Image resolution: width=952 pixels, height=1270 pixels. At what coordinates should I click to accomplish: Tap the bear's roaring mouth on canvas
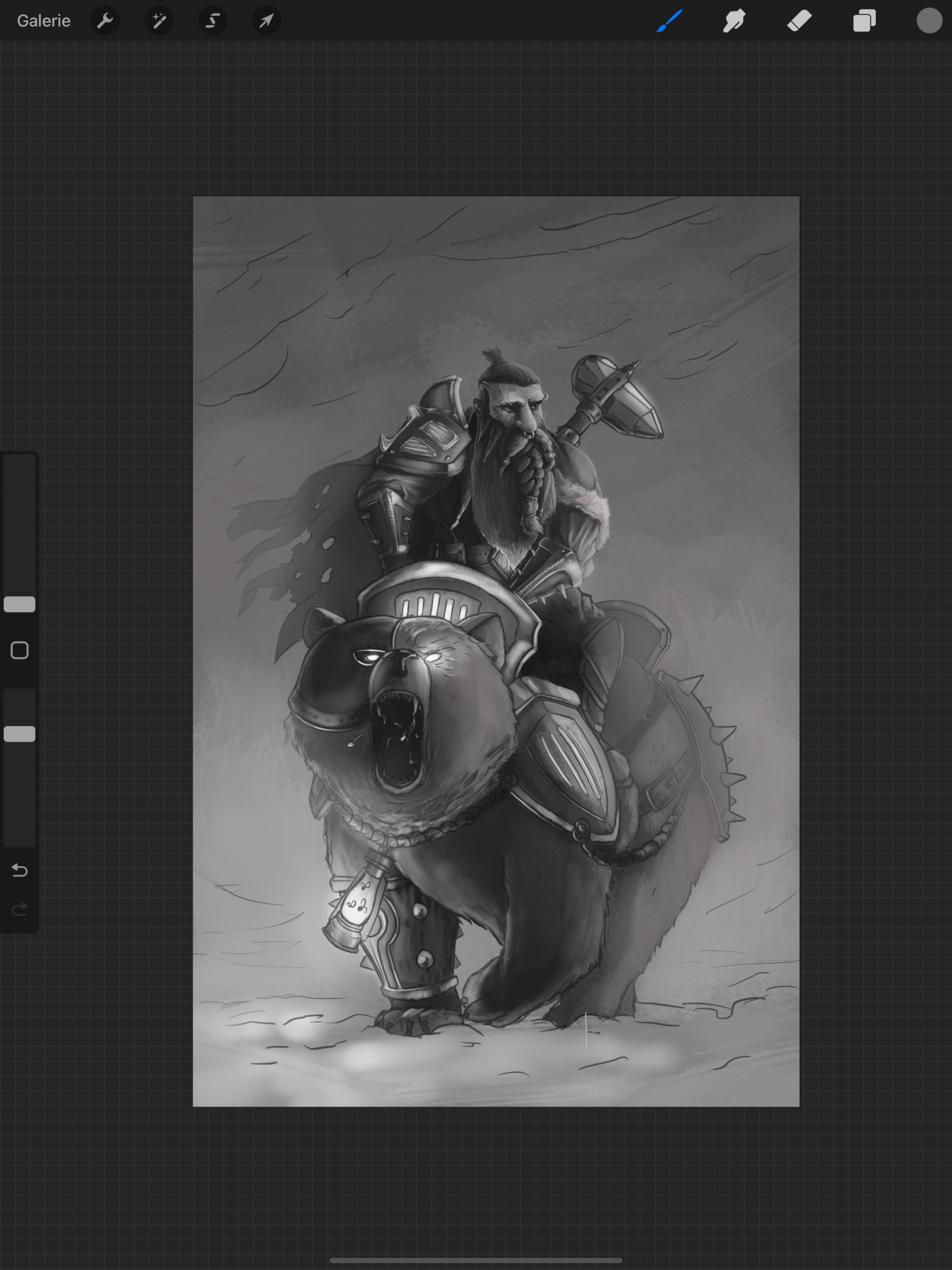[x=397, y=740]
